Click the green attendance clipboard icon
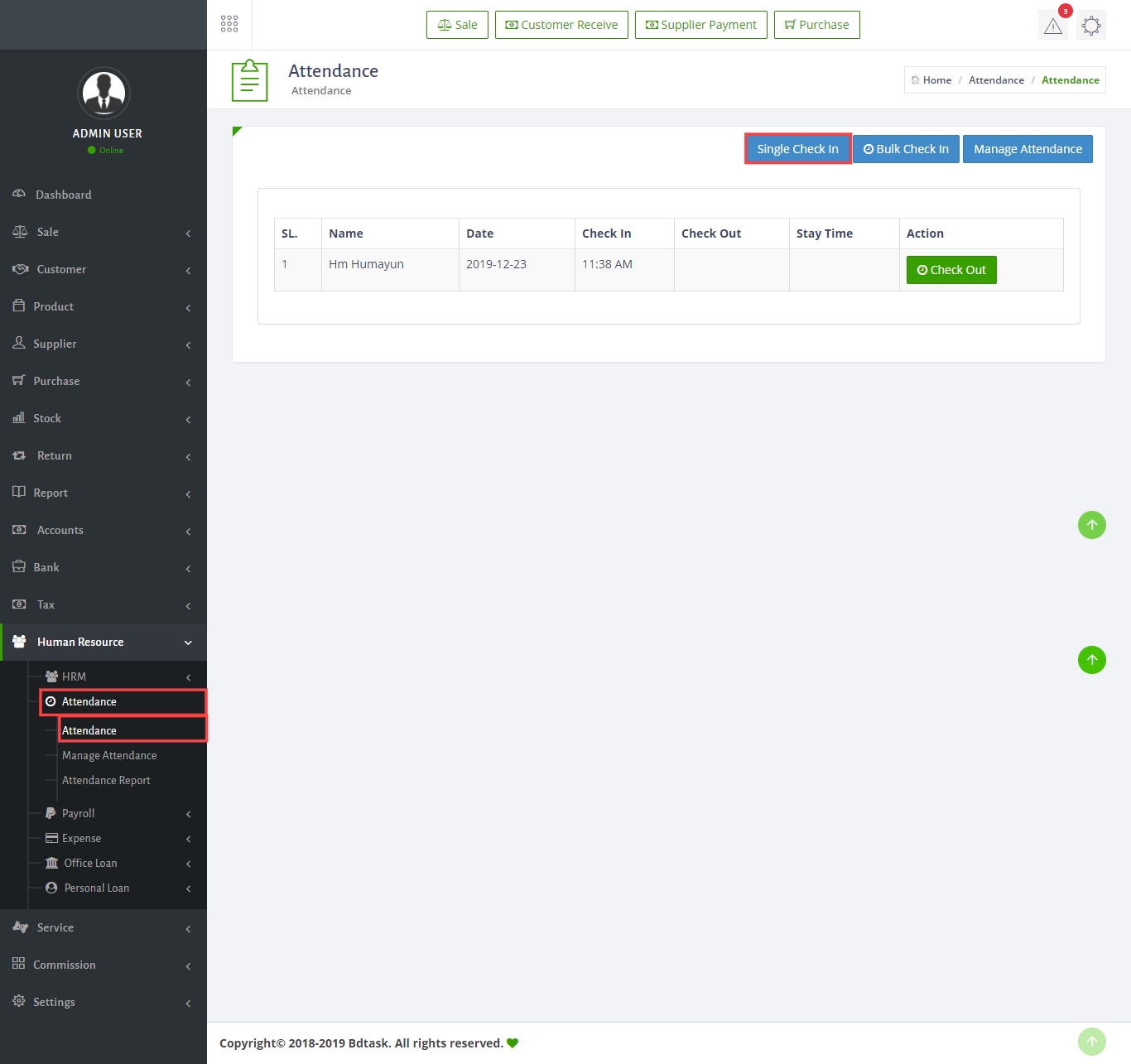Screen dimensions: 1131x1064 (249, 80)
